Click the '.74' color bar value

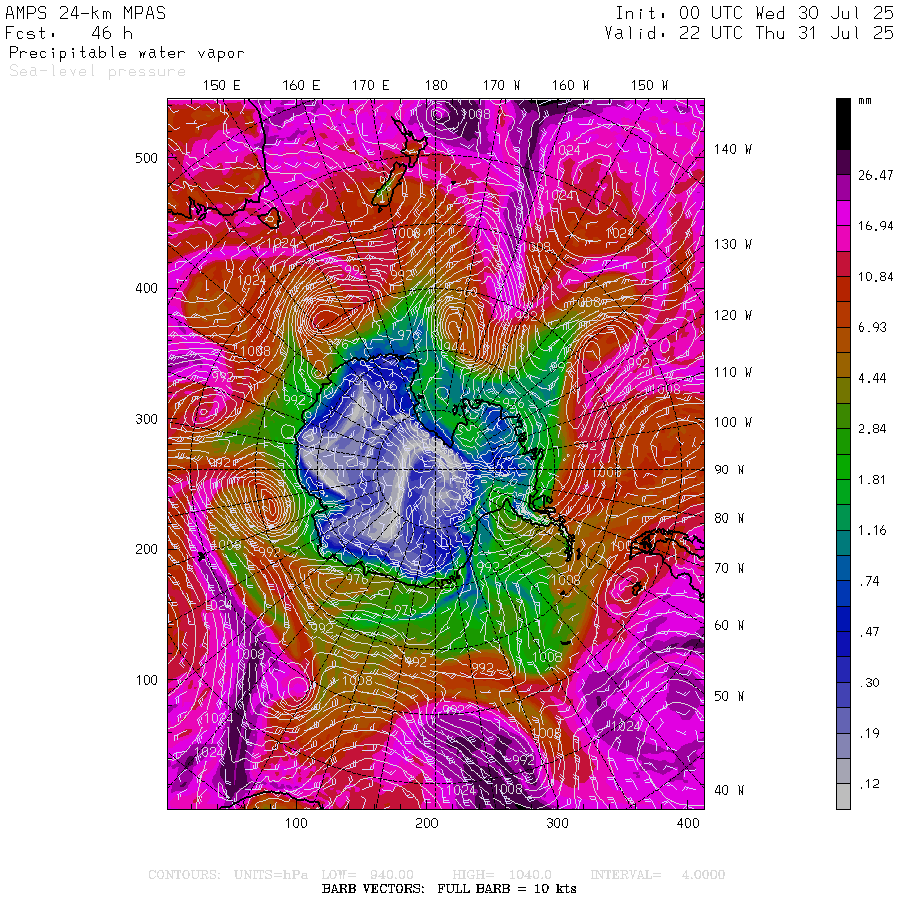[869, 581]
